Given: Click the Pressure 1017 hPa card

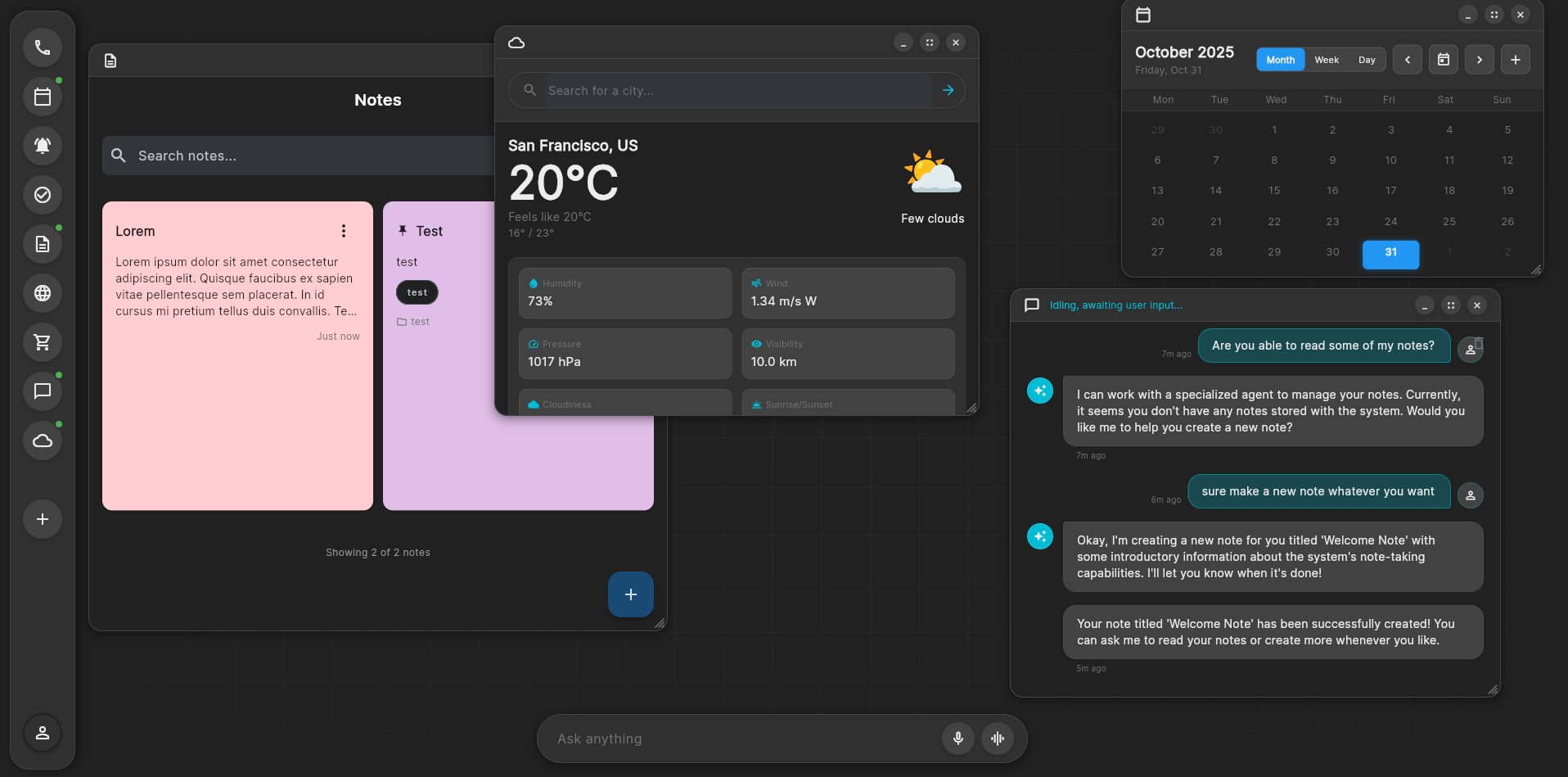Looking at the screenshot, I should pos(625,354).
